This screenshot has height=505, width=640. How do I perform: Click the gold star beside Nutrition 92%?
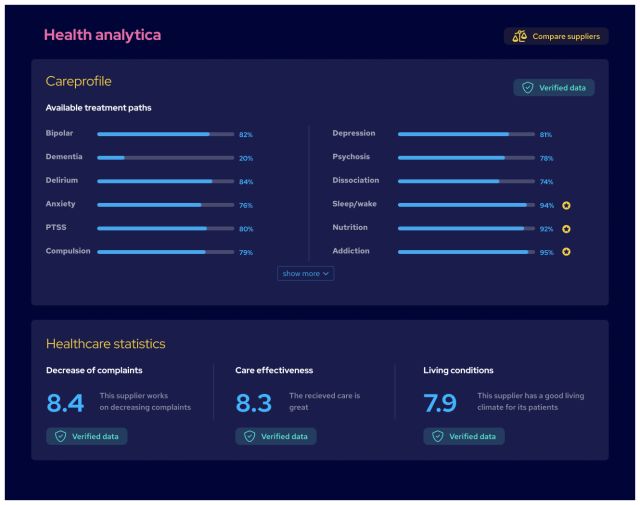click(x=566, y=229)
